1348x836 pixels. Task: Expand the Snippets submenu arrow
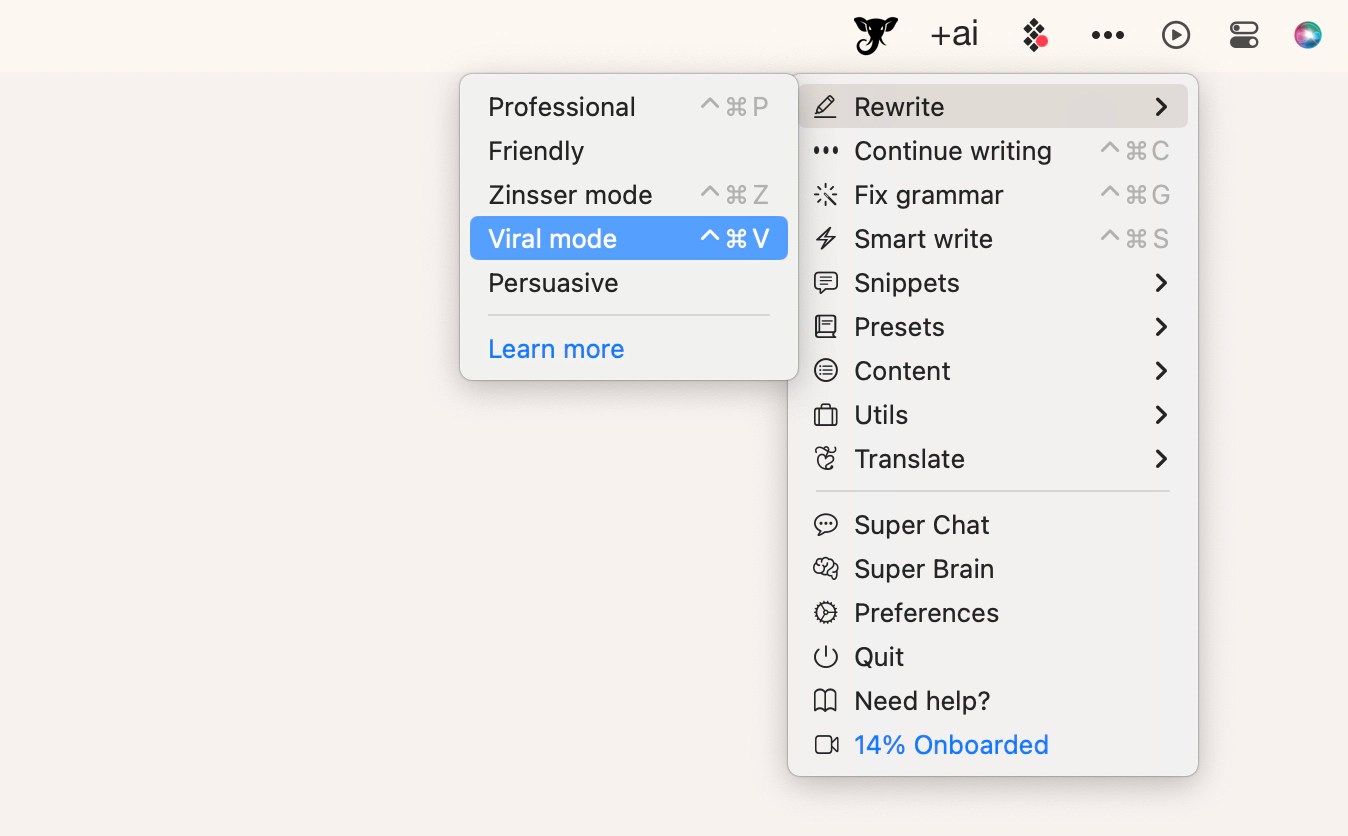coord(1161,283)
